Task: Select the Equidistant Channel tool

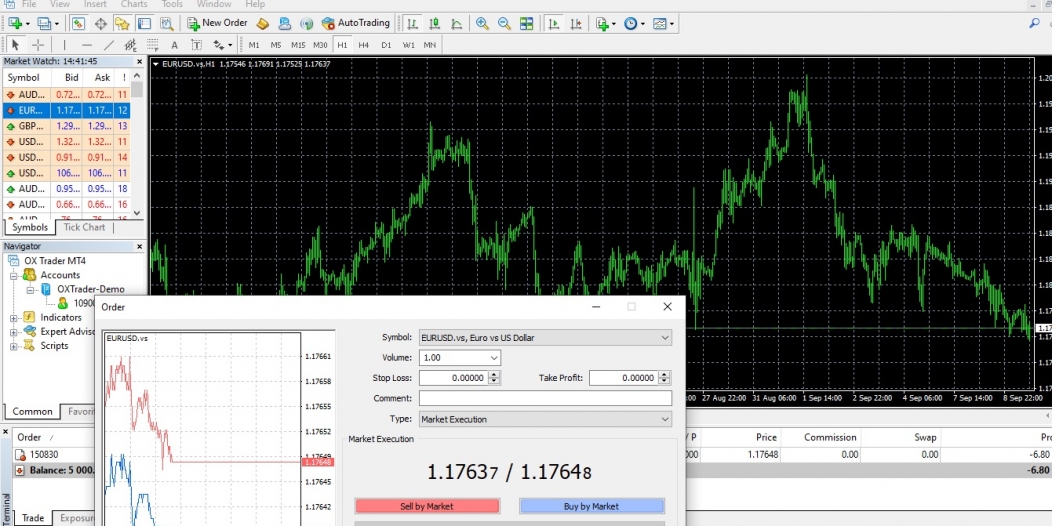Action: (x=130, y=45)
